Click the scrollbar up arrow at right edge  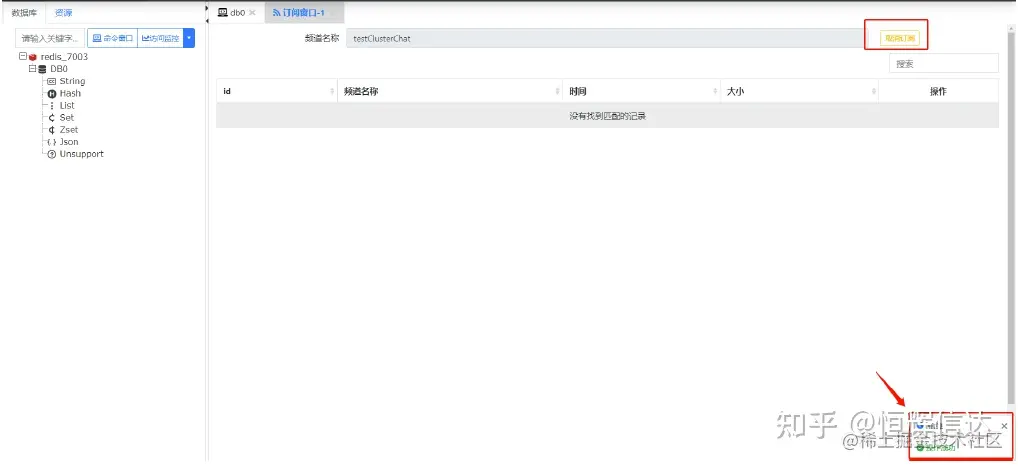tap(1013, 29)
